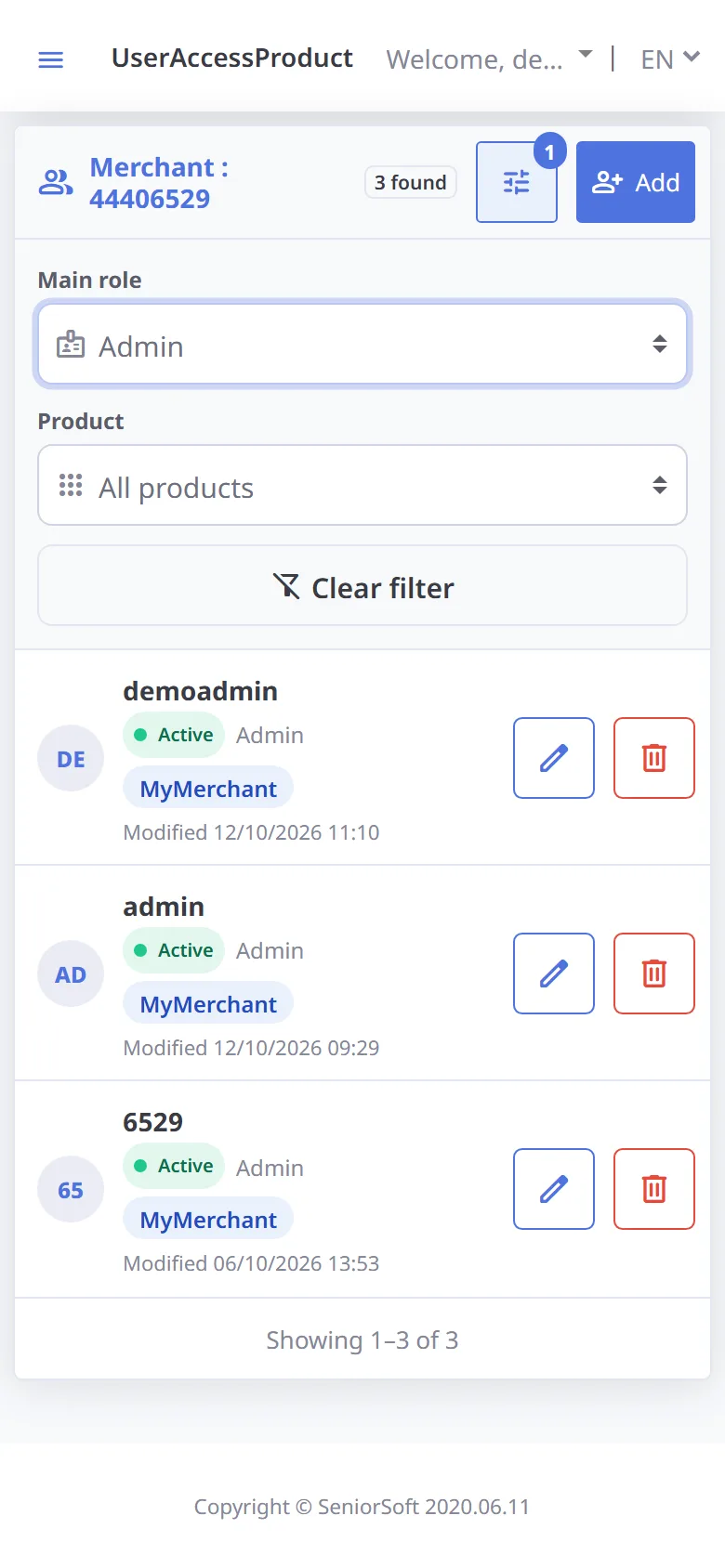The height and width of the screenshot is (1568, 725).
Task: Click Modified 12/10/2026 11:10 text
Action: click(x=251, y=832)
